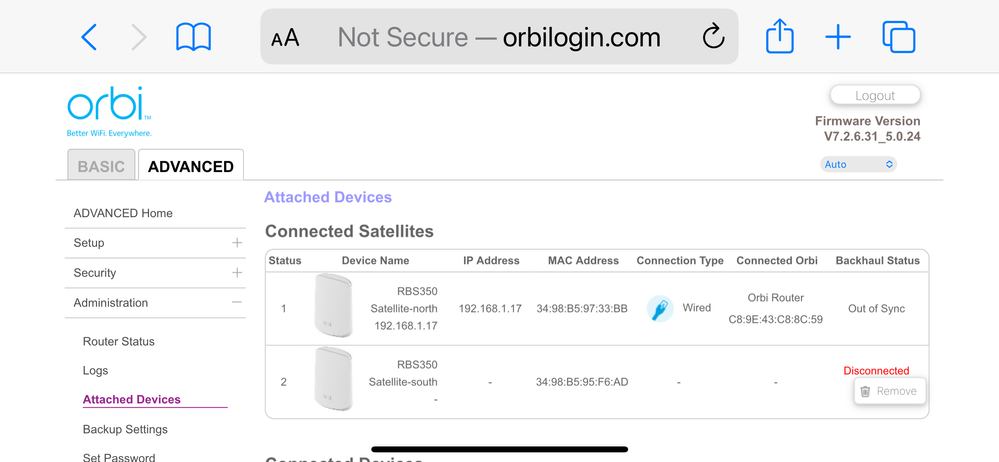
Task: Click the wired connection icon for Satellite-north
Action: (x=660, y=308)
